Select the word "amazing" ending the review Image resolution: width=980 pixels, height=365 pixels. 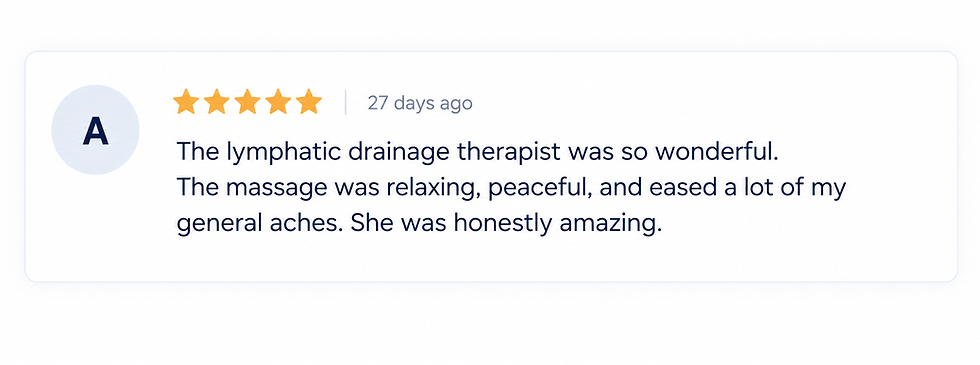click(606, 224)
